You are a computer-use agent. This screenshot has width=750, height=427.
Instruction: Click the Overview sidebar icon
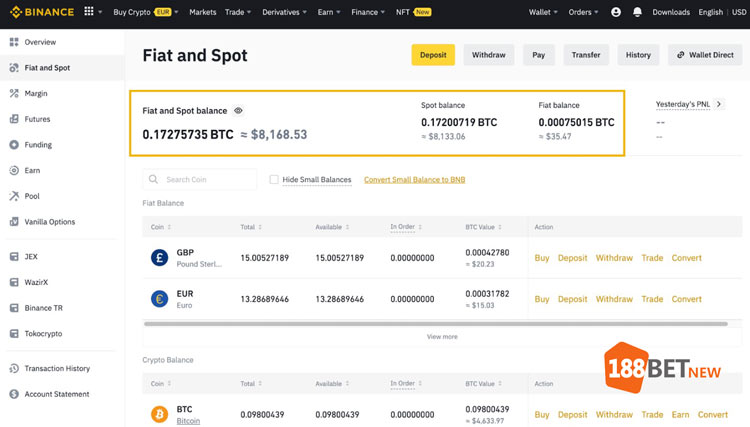point(14,42)
